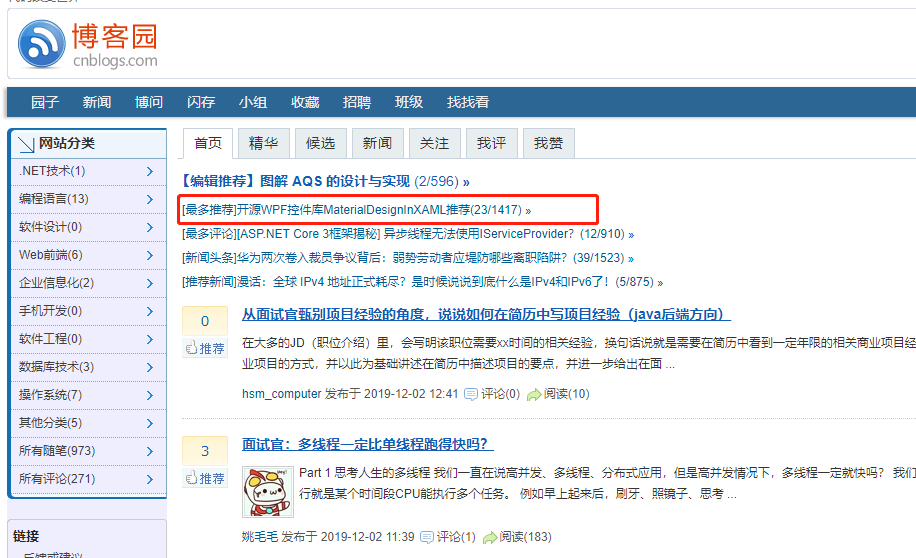
Task: Switch to the 首页 tab
Action: pos(208,143)
